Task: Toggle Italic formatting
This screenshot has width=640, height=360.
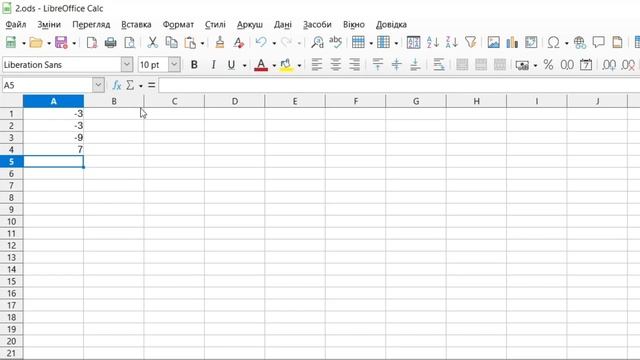Action: pos(213,64)
